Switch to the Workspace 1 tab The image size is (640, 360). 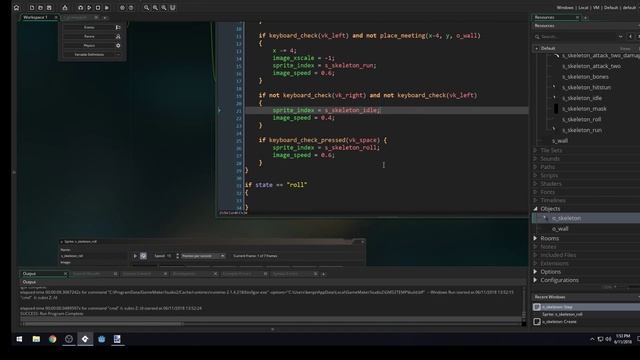click(36, 17)
